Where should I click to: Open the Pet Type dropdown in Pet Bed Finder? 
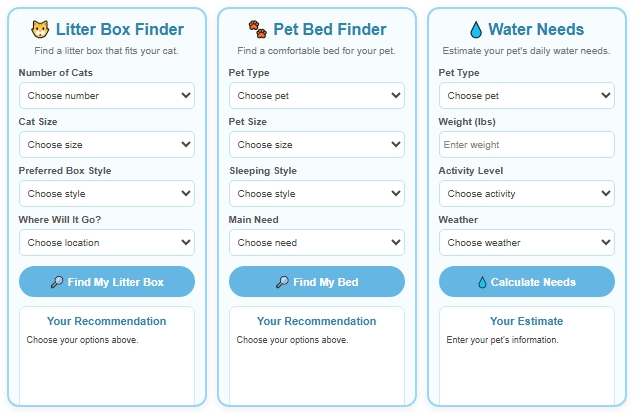point(317,95)
